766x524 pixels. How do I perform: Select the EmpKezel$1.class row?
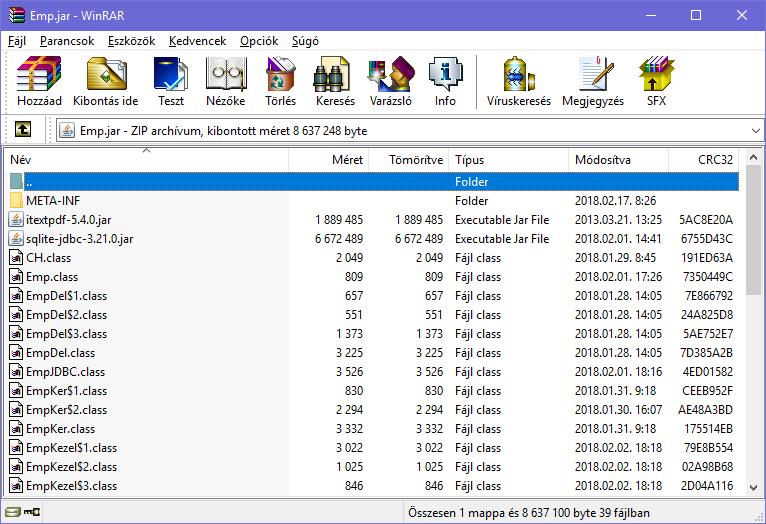(x=374, y=448)
